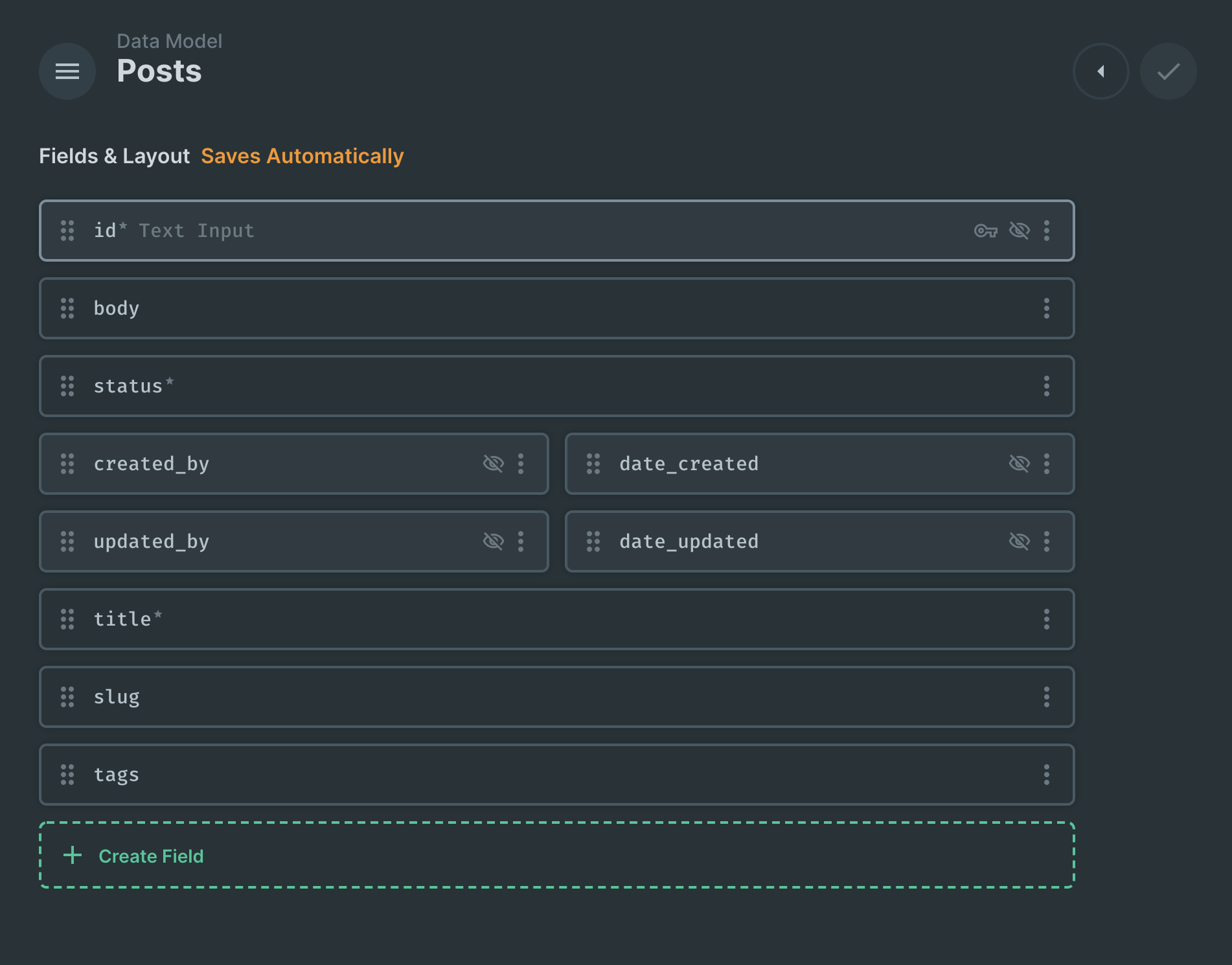Open the Data Model breadcrumb link
Screen dimensions: 1232x965
tap(170, 41)
